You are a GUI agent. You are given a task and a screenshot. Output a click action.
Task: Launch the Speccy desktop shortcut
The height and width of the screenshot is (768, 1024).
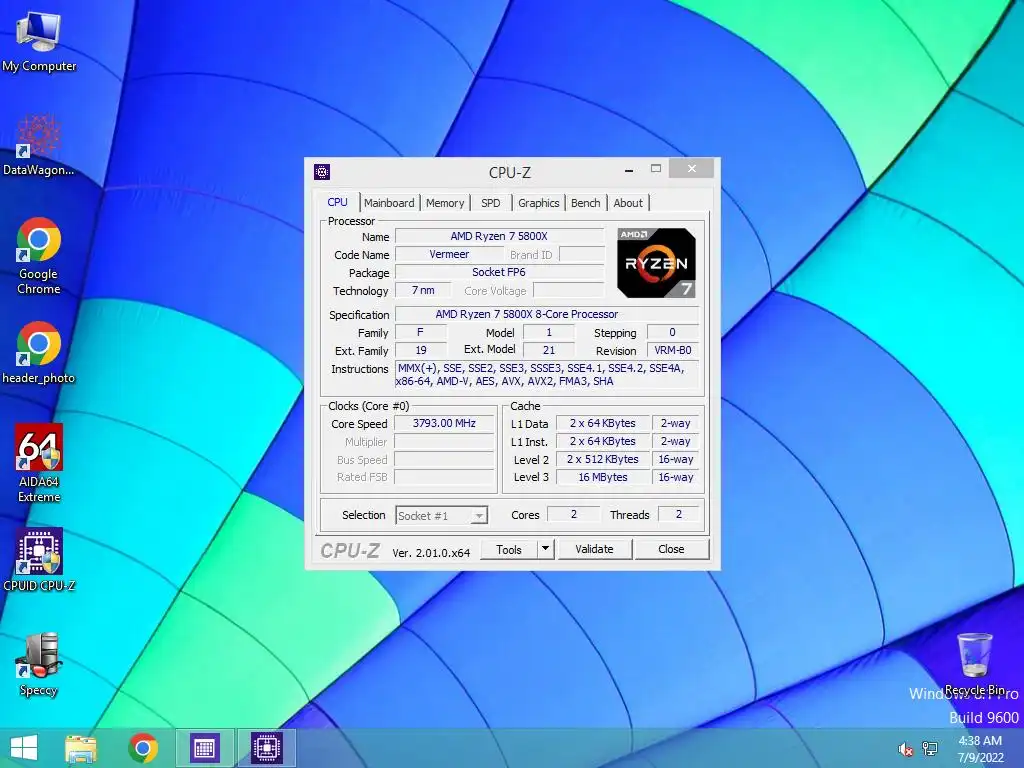coord(39,664)
